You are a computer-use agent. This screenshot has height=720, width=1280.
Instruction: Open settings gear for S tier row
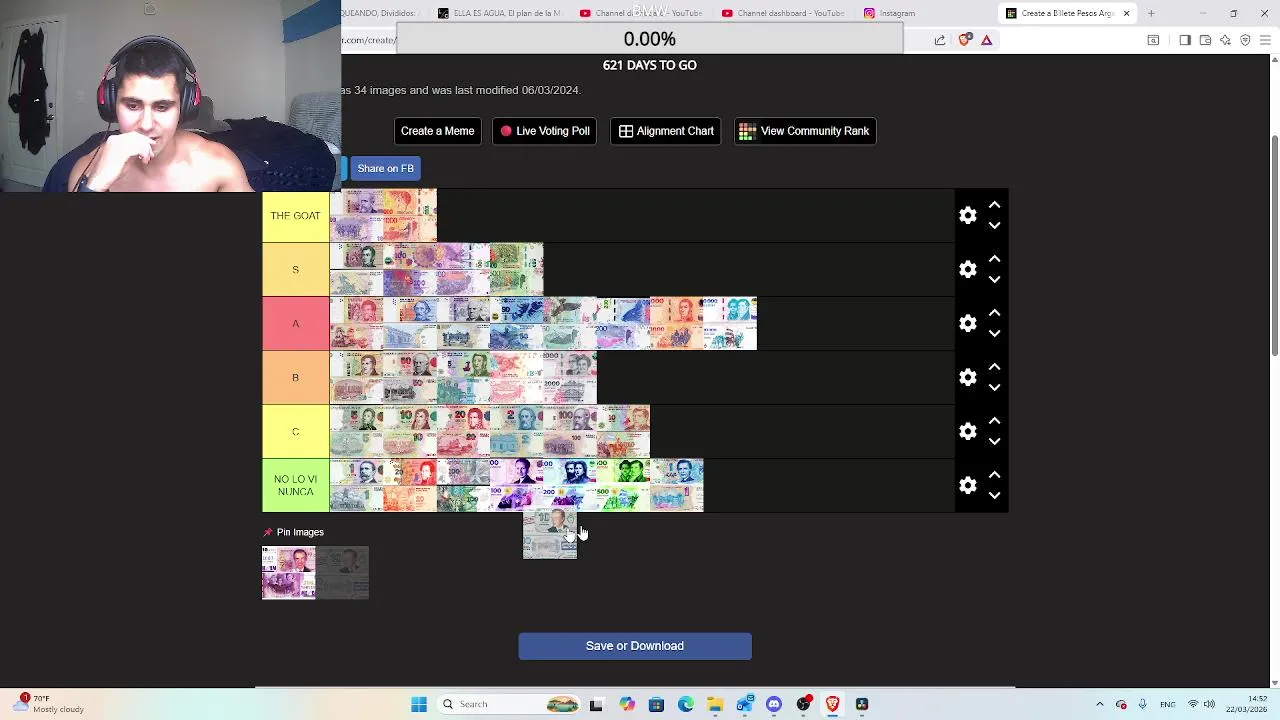coord(967,269)
